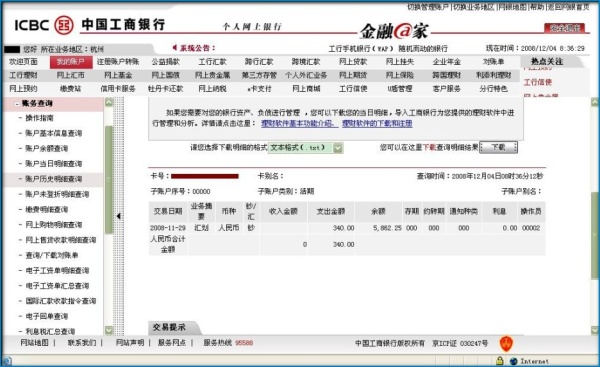Click the main page scrollbar down arrow

[x=595, y=330]
